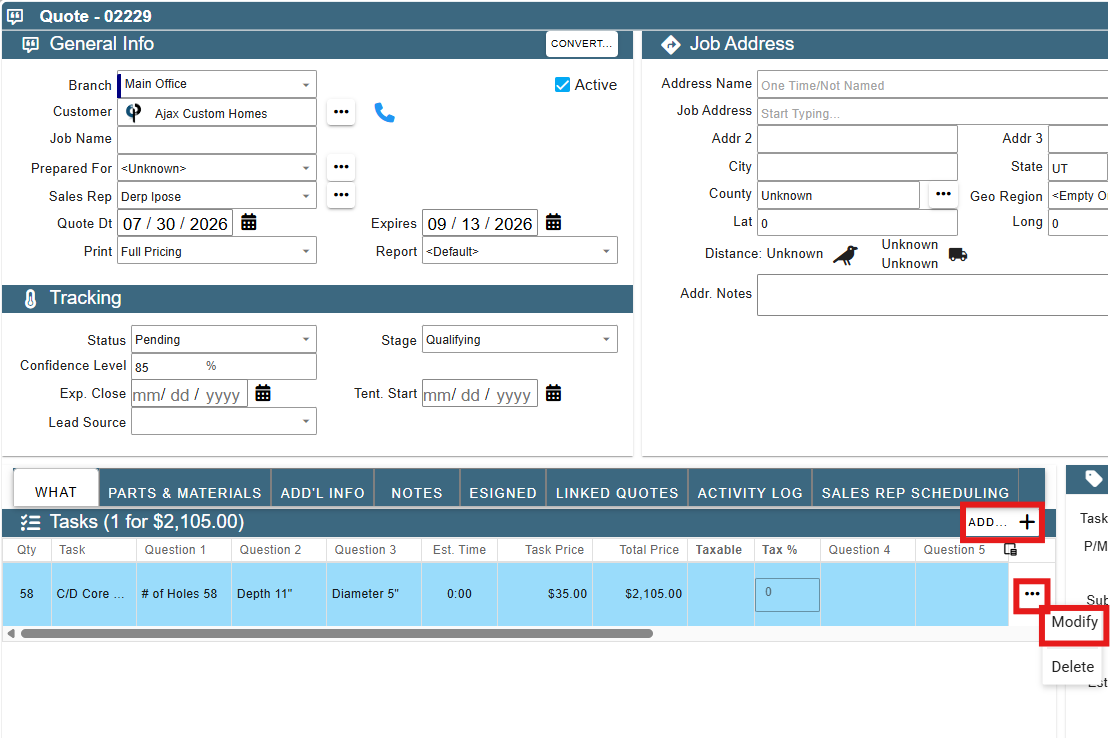Expand the Branch Main Office dropdown

tap(306, 85)
